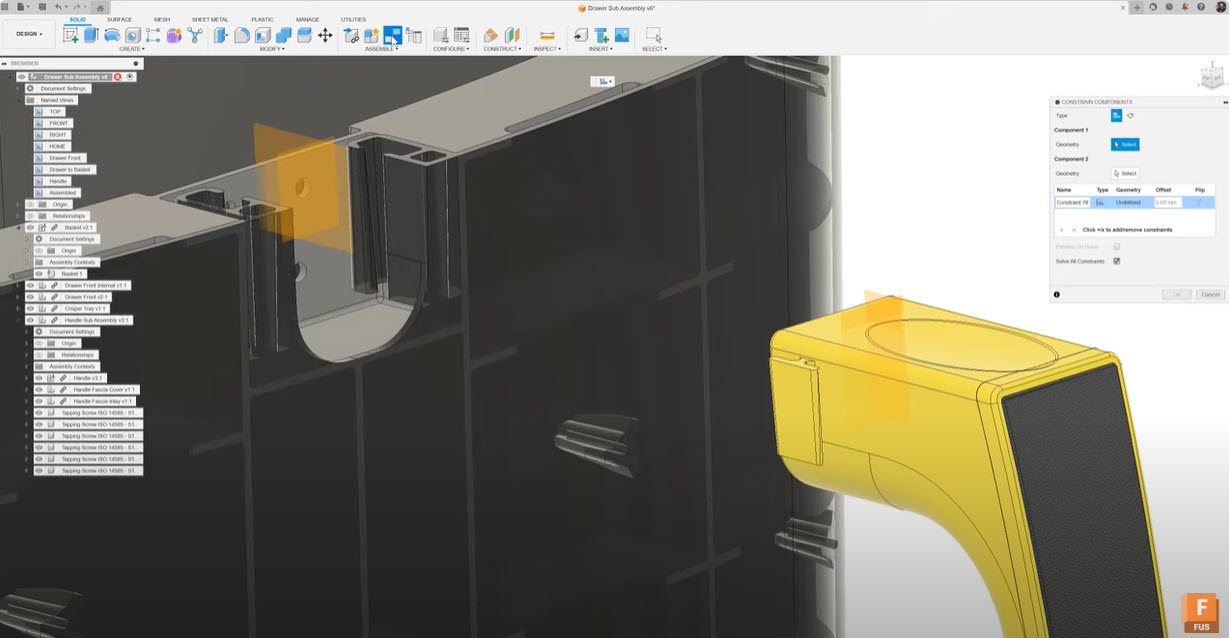Select the Insert Derive icon
Image resolution: width=1229 pixels, height=638 pixels.
[580, 35]
